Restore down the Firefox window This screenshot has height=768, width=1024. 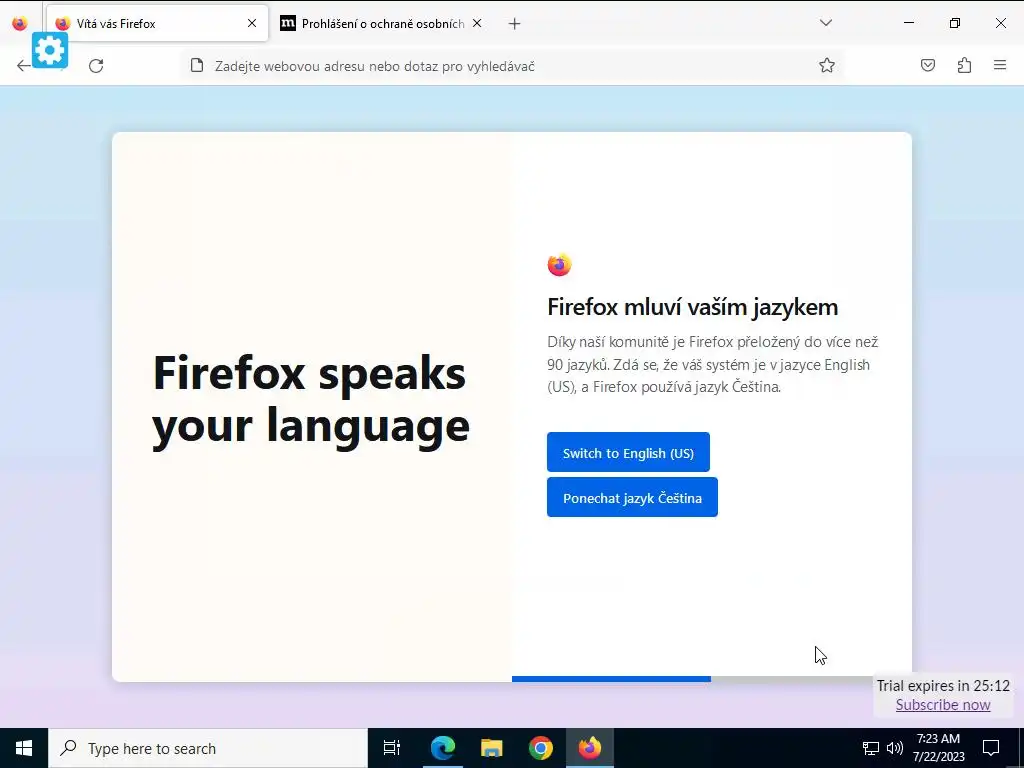(955, 23)
